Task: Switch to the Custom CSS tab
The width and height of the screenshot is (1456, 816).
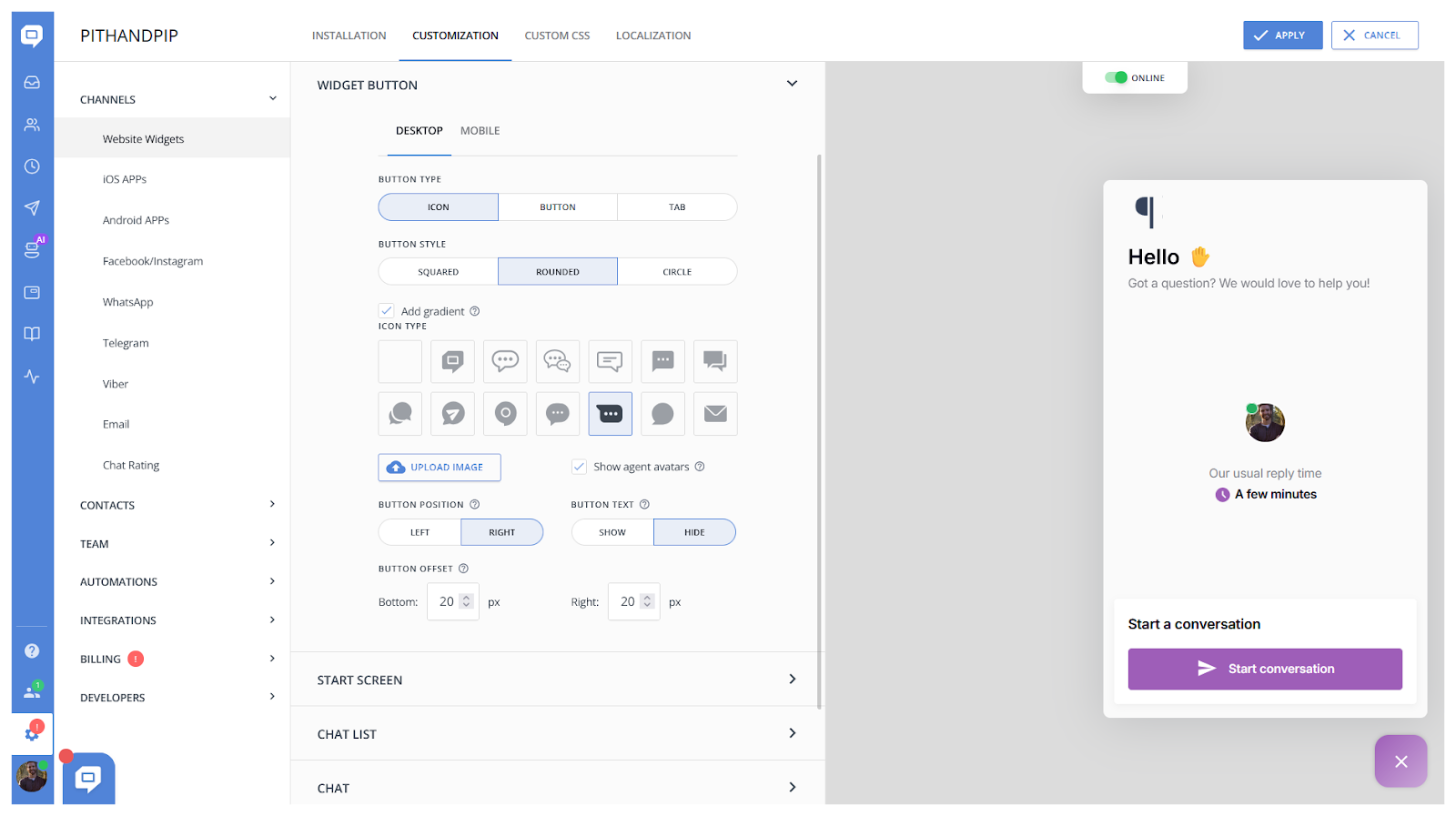Action: click(557, 35)
